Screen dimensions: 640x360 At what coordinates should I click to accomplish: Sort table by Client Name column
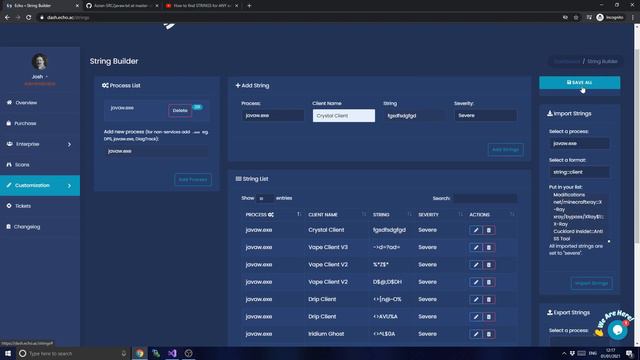[337, 215]
